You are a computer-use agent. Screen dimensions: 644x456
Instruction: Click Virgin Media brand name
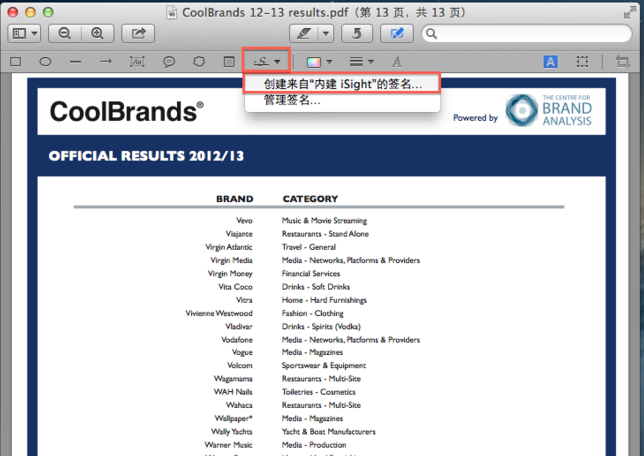pyautogui.click(x=231, y=260)
